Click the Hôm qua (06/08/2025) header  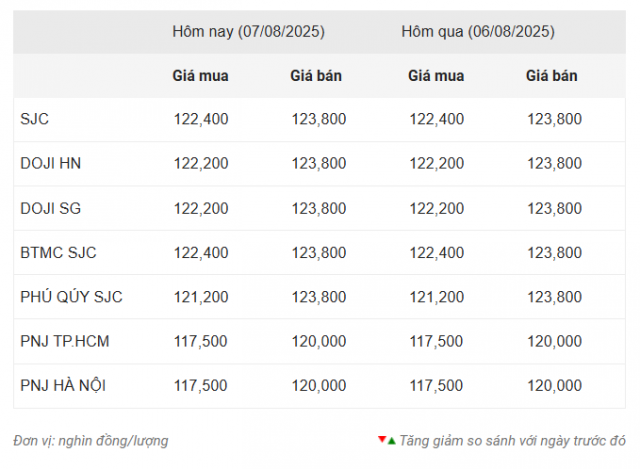478,32
